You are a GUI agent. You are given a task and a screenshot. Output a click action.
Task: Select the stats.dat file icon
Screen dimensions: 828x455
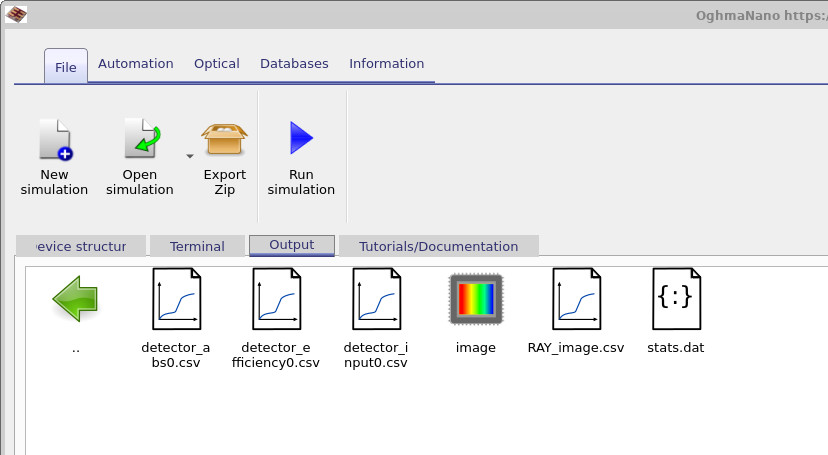(x=676, y=299)
